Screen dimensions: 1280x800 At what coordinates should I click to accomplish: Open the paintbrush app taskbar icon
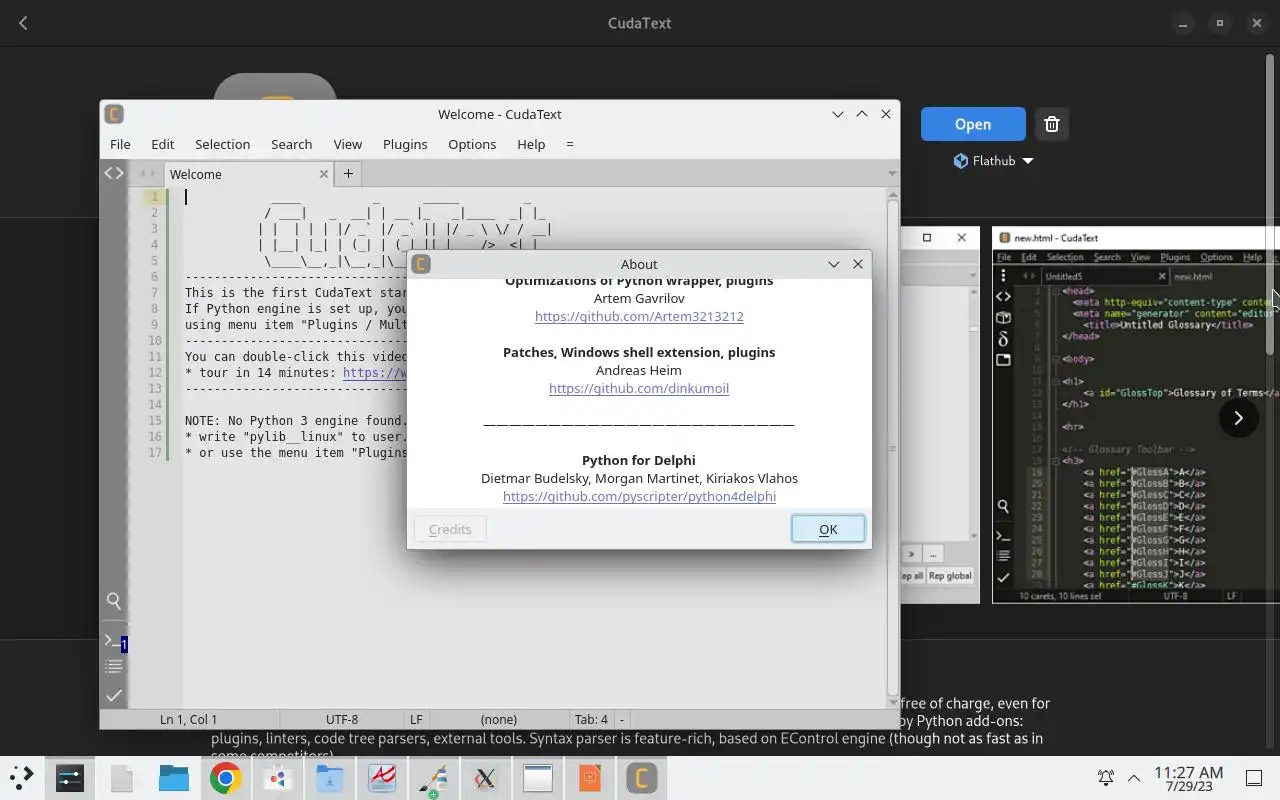pyautogui.click(x=433, y=778)
